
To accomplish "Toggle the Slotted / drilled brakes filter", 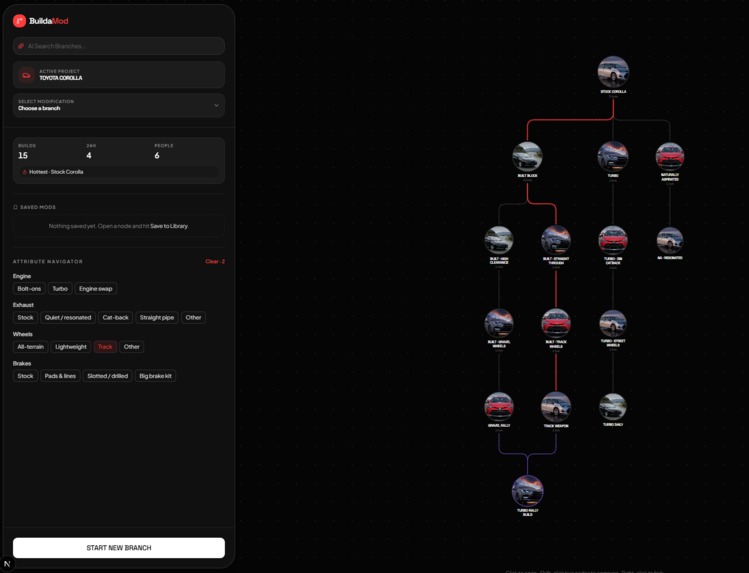I will coord(107,376).
